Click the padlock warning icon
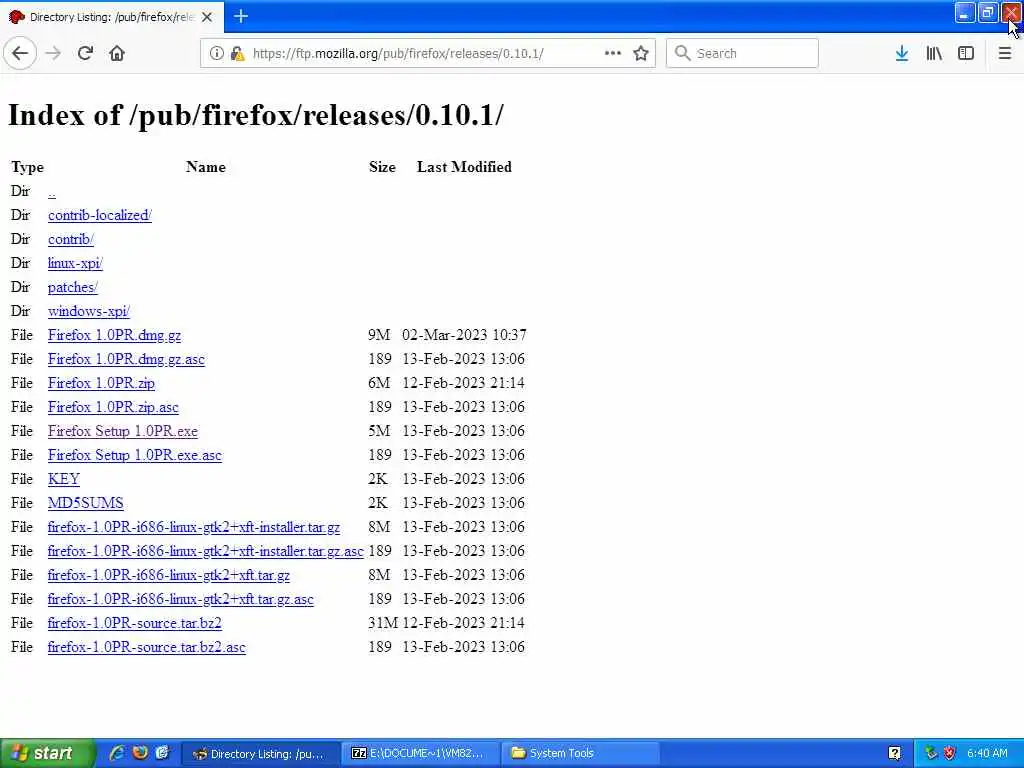 tap(238, 54)
